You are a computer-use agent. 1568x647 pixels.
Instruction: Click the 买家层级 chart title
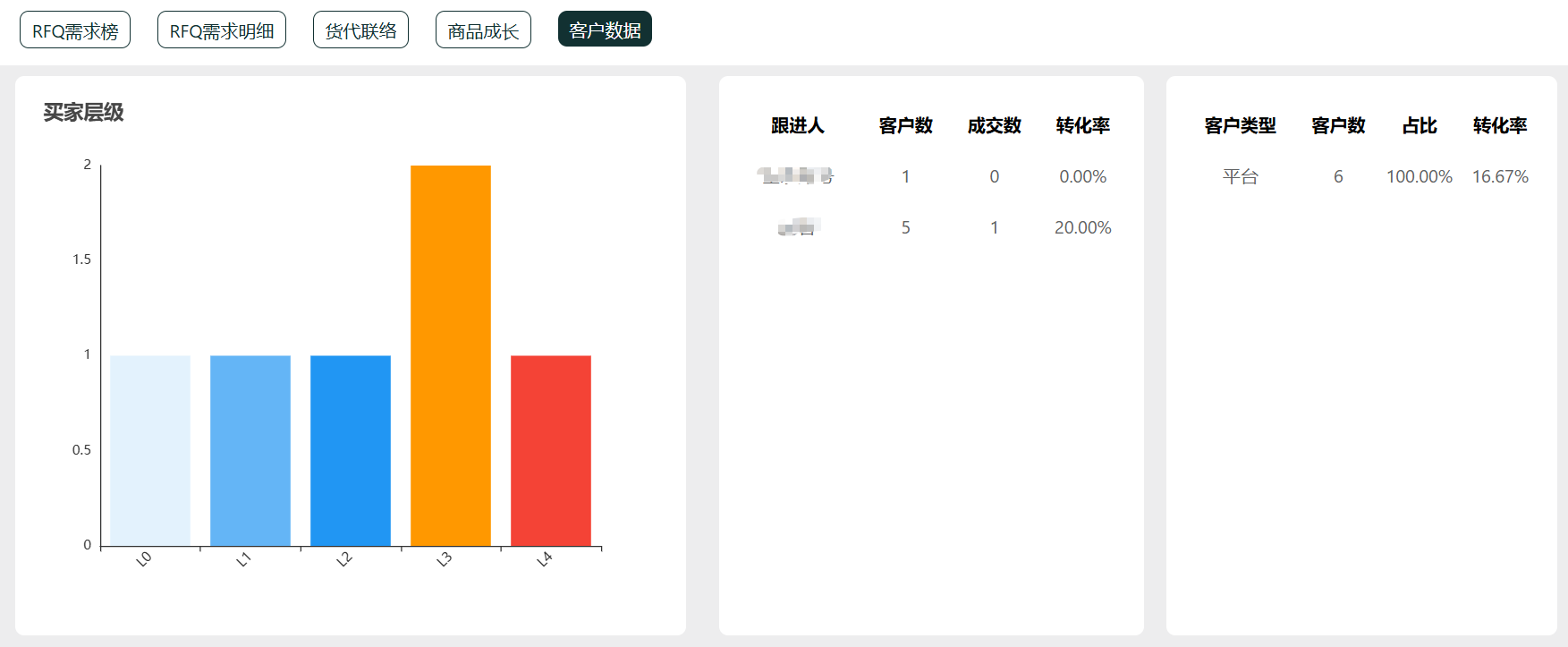[x=84, y=113]
